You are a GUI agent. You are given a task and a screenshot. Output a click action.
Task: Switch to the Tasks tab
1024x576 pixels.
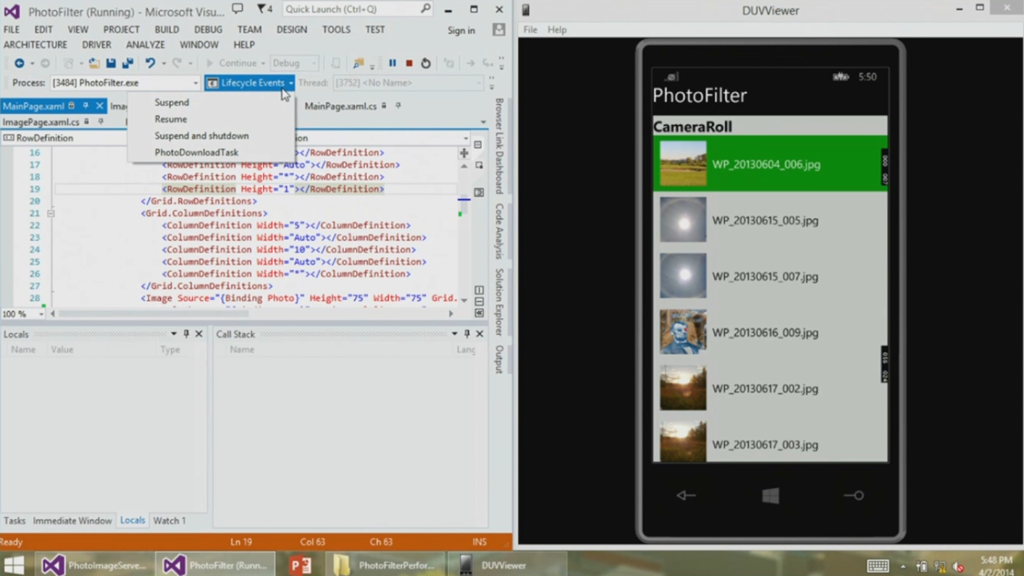point(14,520)
